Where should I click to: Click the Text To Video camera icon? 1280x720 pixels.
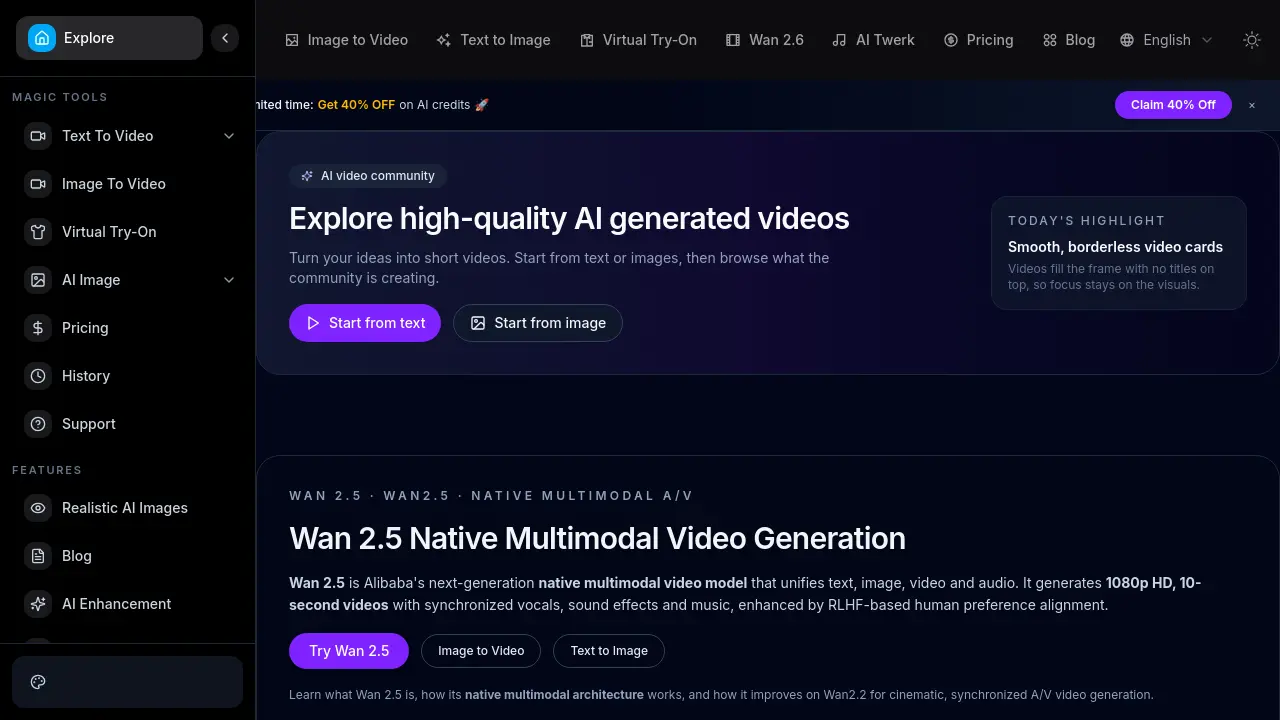[x=38, y=136]
